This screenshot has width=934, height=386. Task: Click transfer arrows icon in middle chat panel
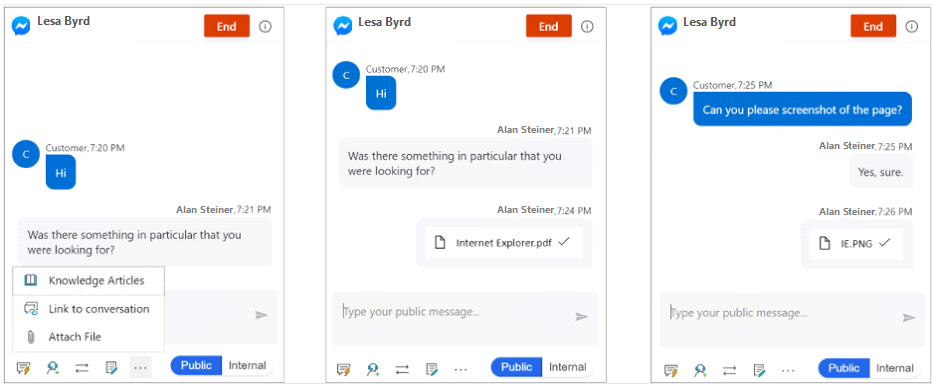[403, 369]
